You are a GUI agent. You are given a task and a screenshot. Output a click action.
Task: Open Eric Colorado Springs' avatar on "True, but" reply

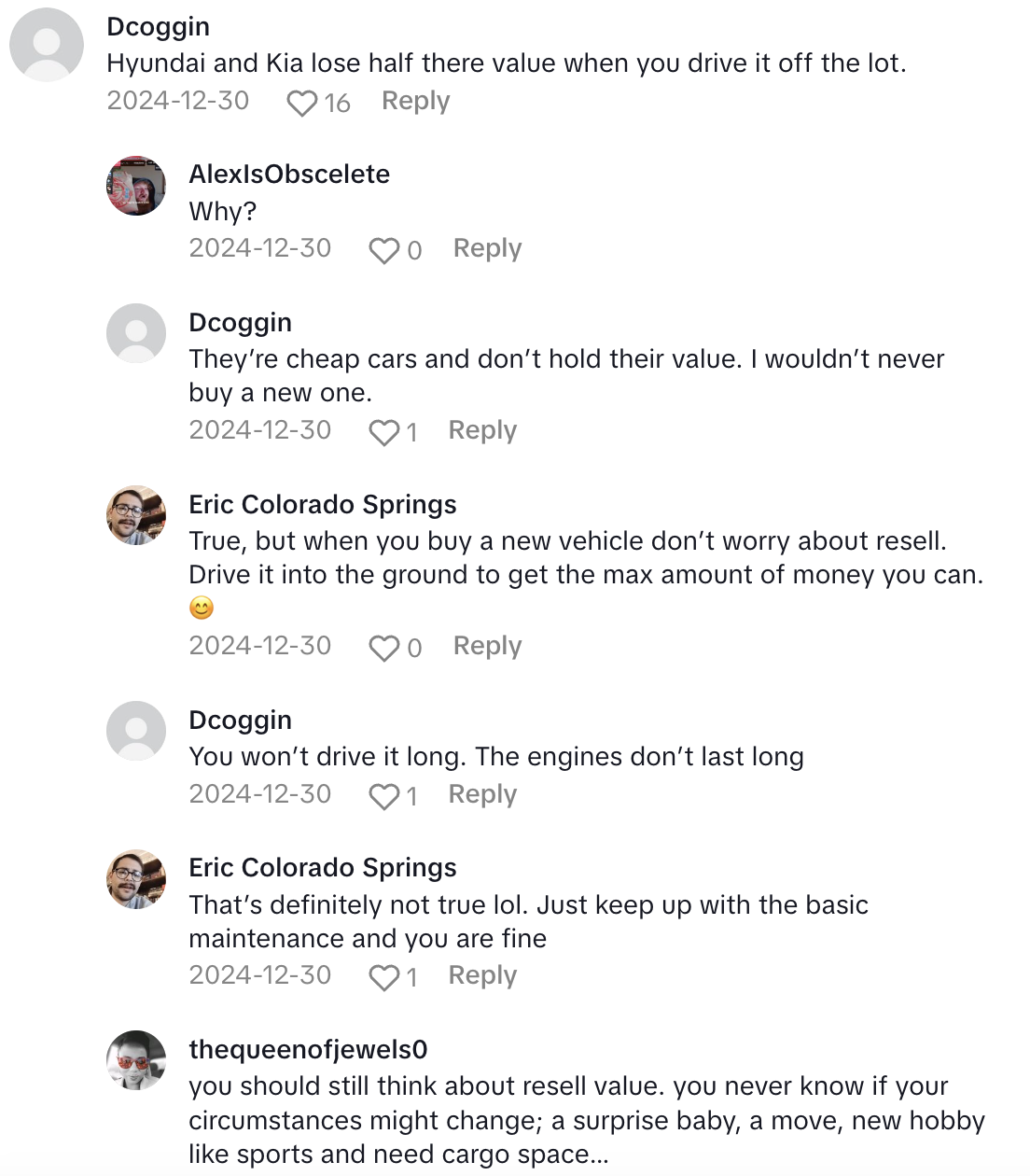(x=136, y=515)
